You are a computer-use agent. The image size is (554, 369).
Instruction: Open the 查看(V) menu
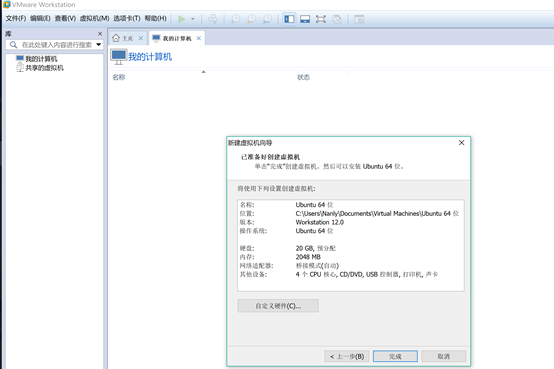point(65,18)
